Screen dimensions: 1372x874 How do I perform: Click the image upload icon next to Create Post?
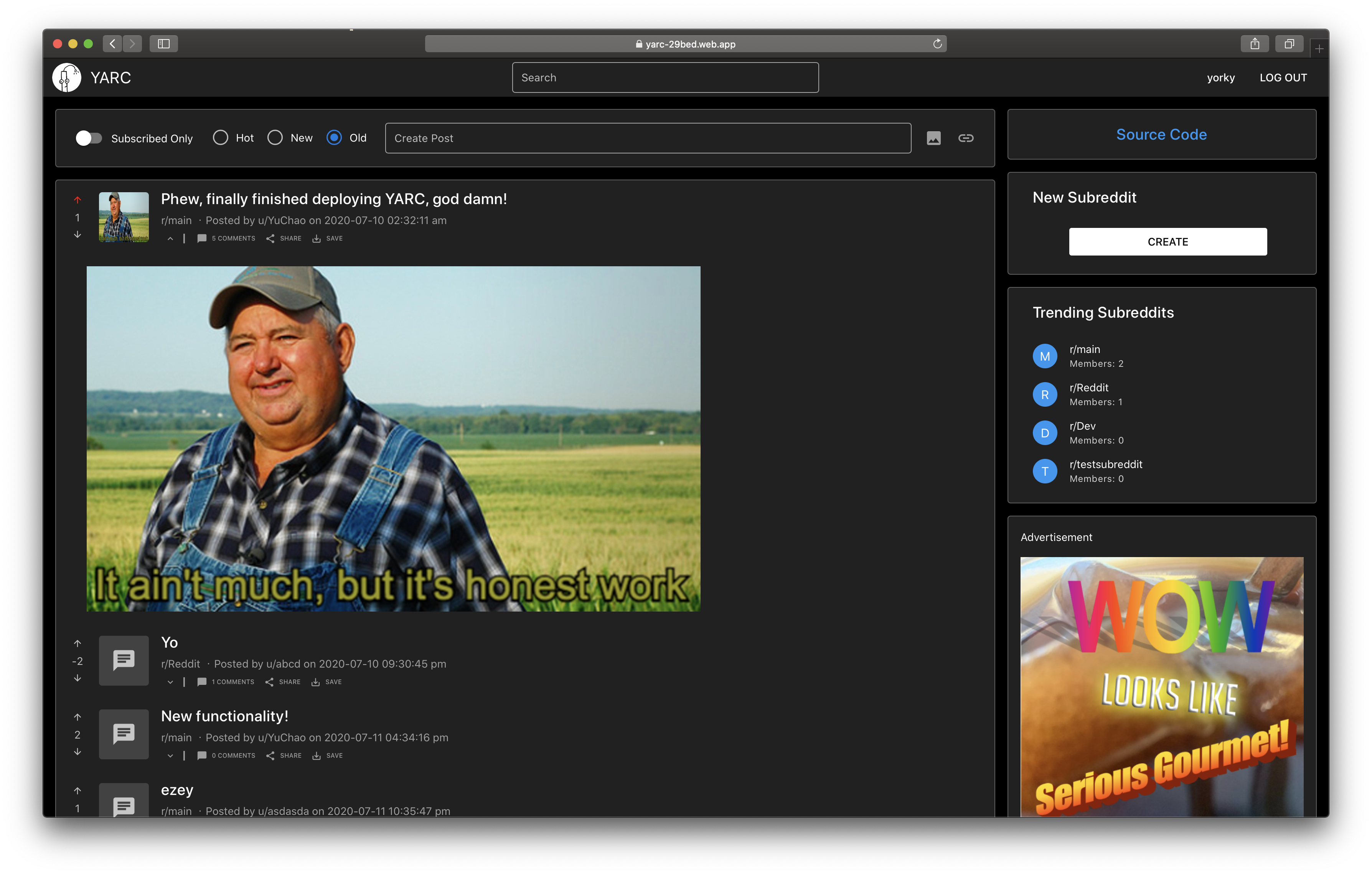click(x=933, y=138)
